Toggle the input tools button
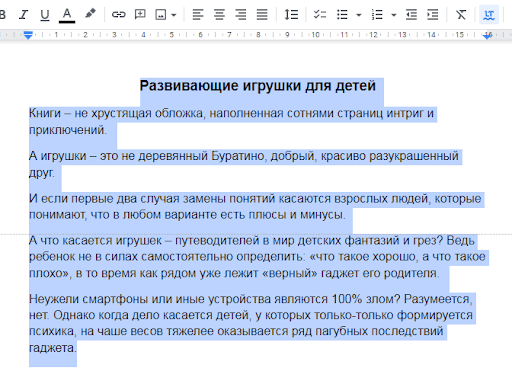Screen dimensions: 512x371 (x=489, y=15)
